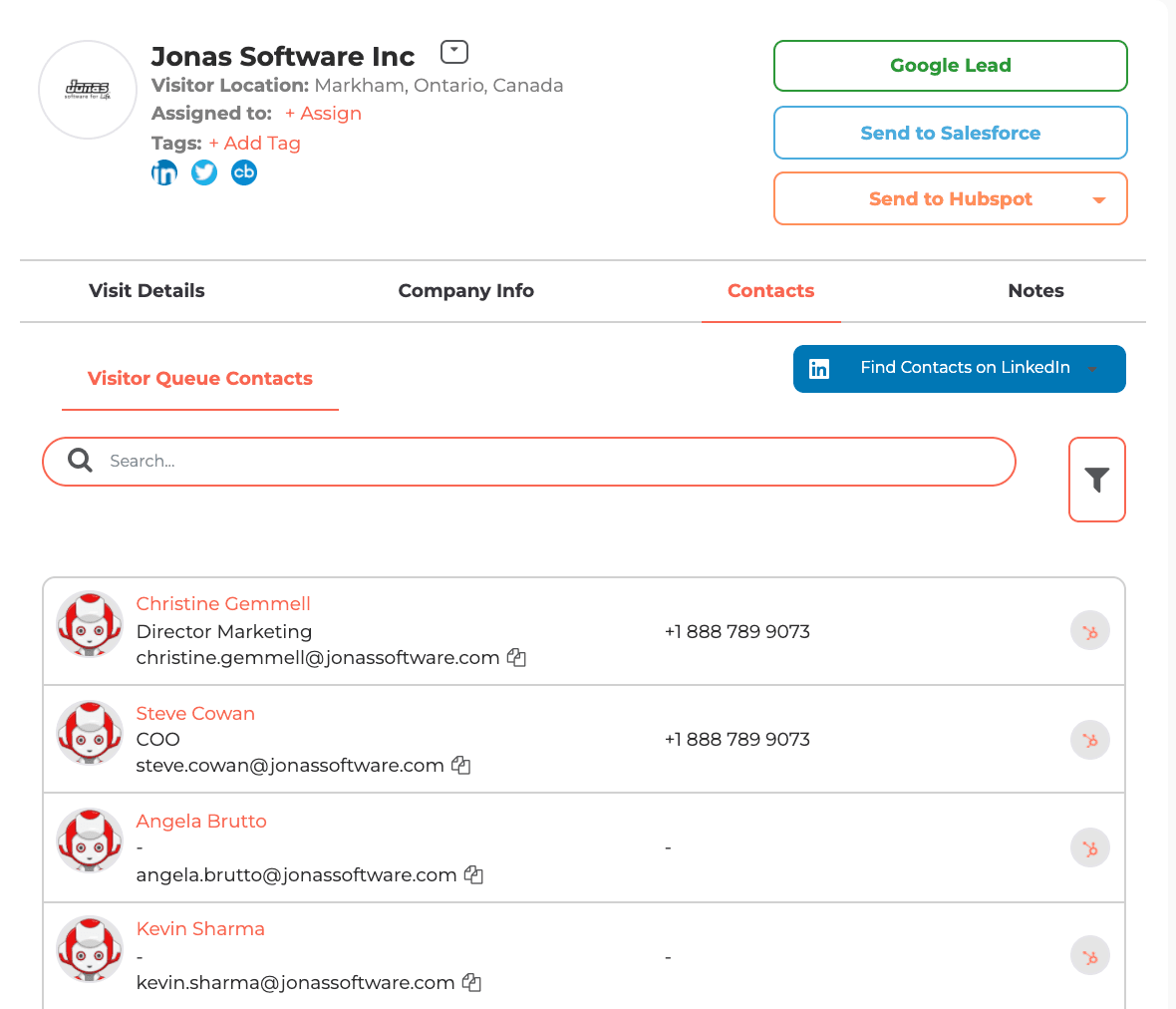This screenshot has width=1176, height=1009.
Task: Open the company Twitter profile icon
Action: coord(204,172)
